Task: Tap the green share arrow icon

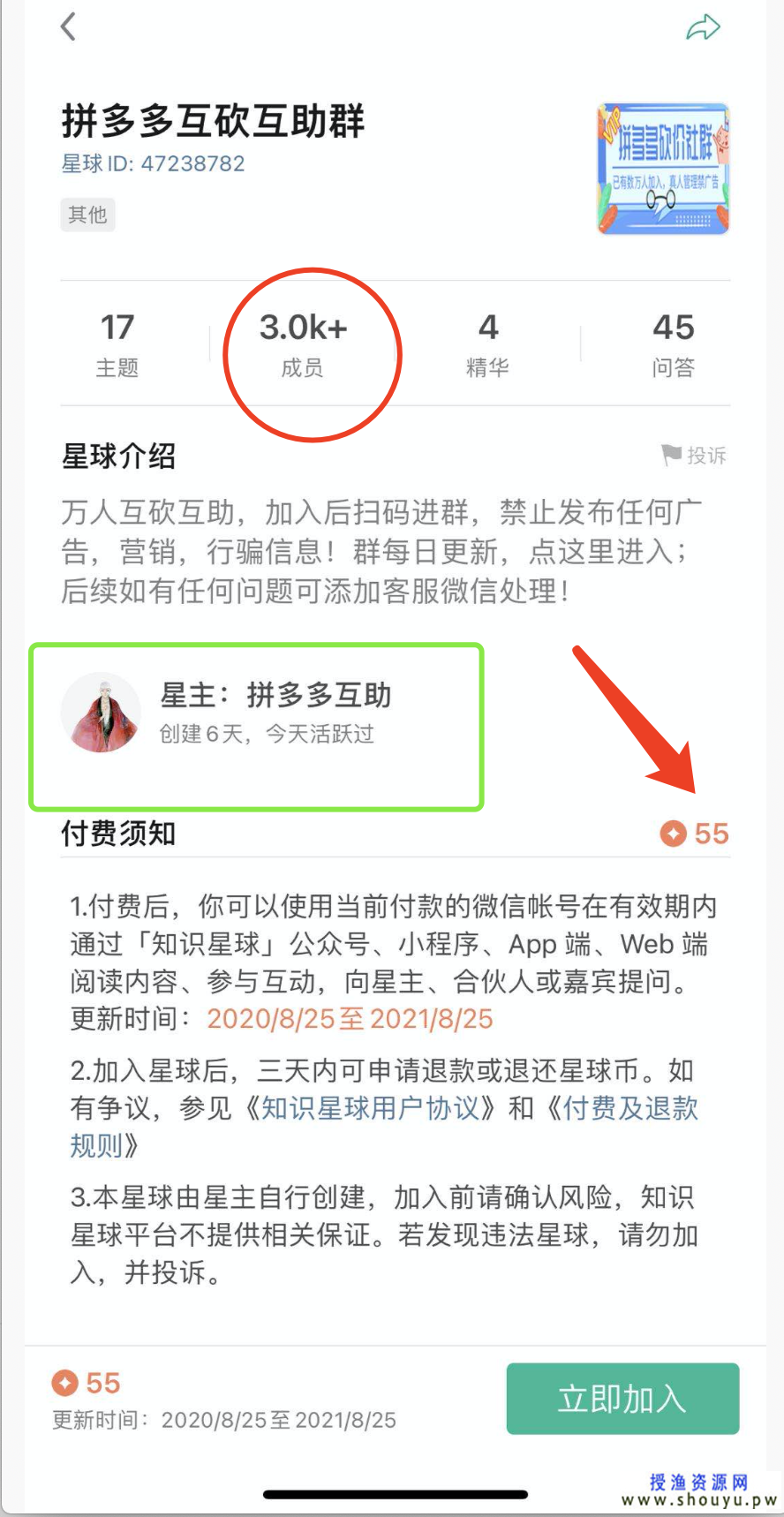Action: [704, 27]
